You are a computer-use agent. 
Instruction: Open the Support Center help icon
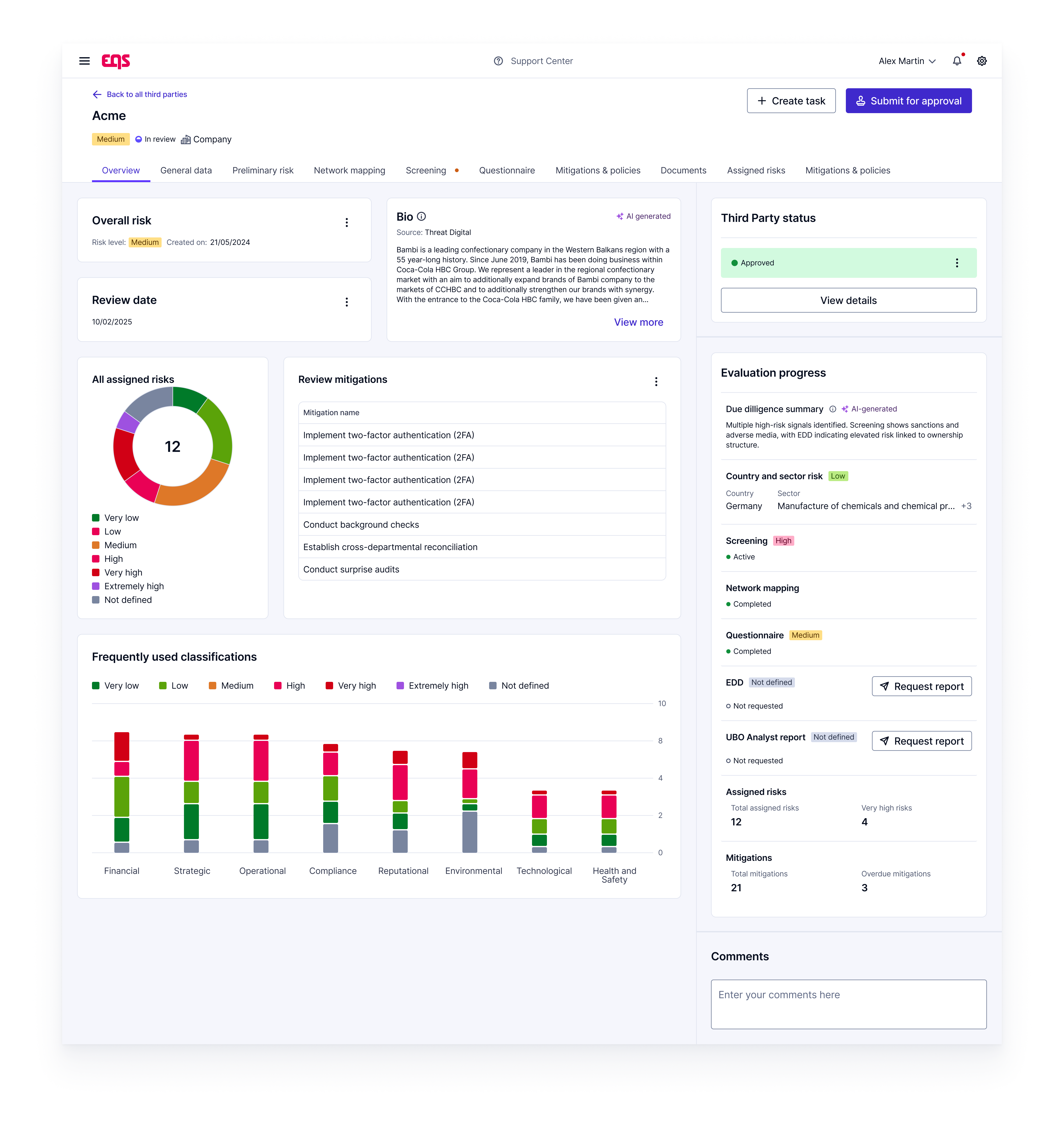498,61
